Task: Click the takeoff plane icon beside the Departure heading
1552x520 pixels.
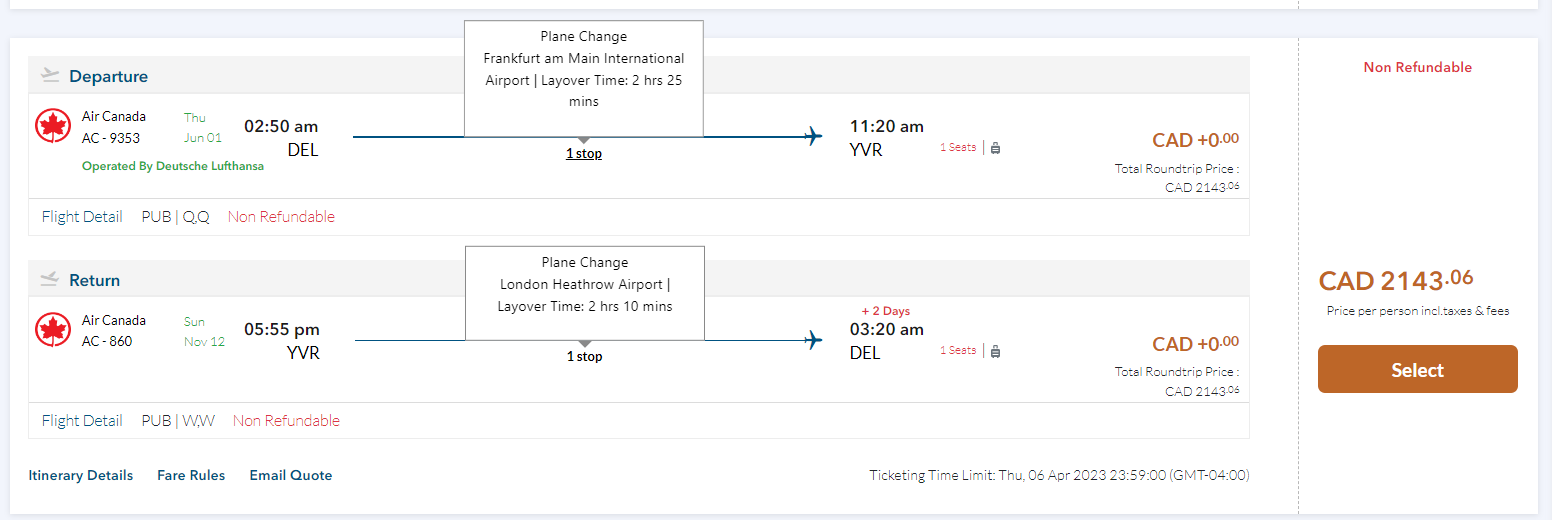Action: coord(50,76)
